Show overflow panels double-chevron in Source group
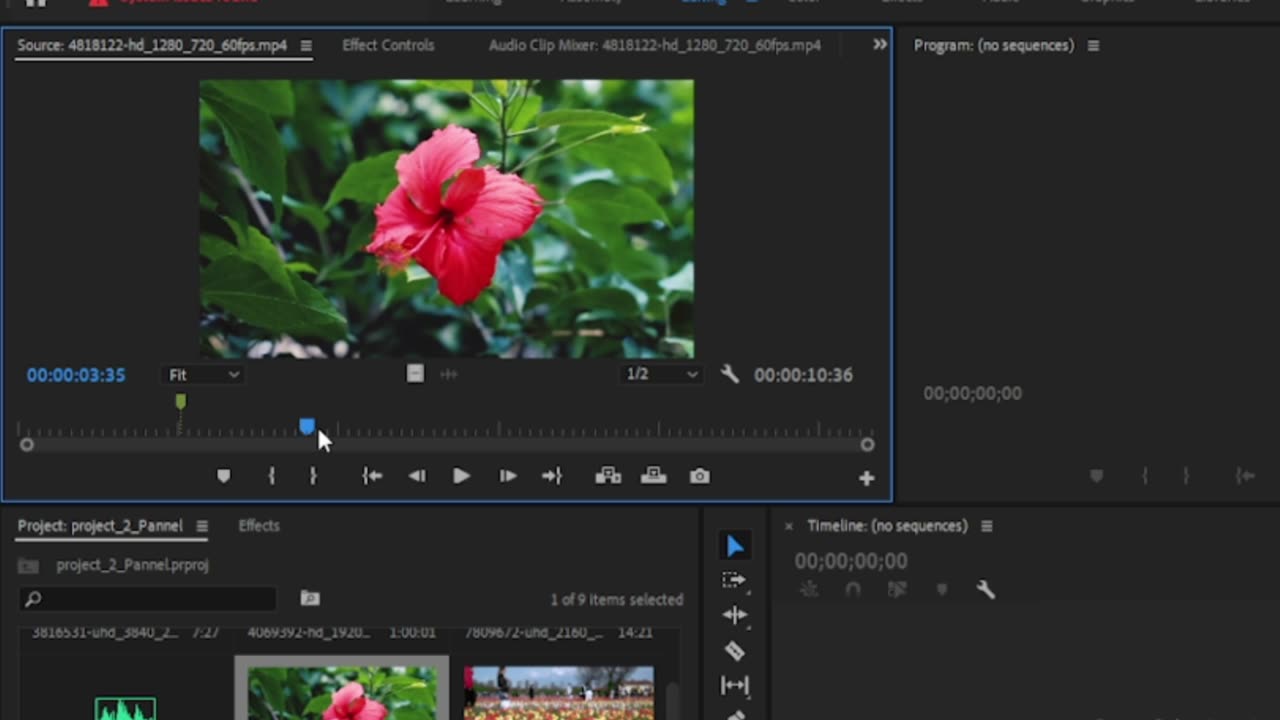This screenshot has width=1280, height=720. point(880,45)
